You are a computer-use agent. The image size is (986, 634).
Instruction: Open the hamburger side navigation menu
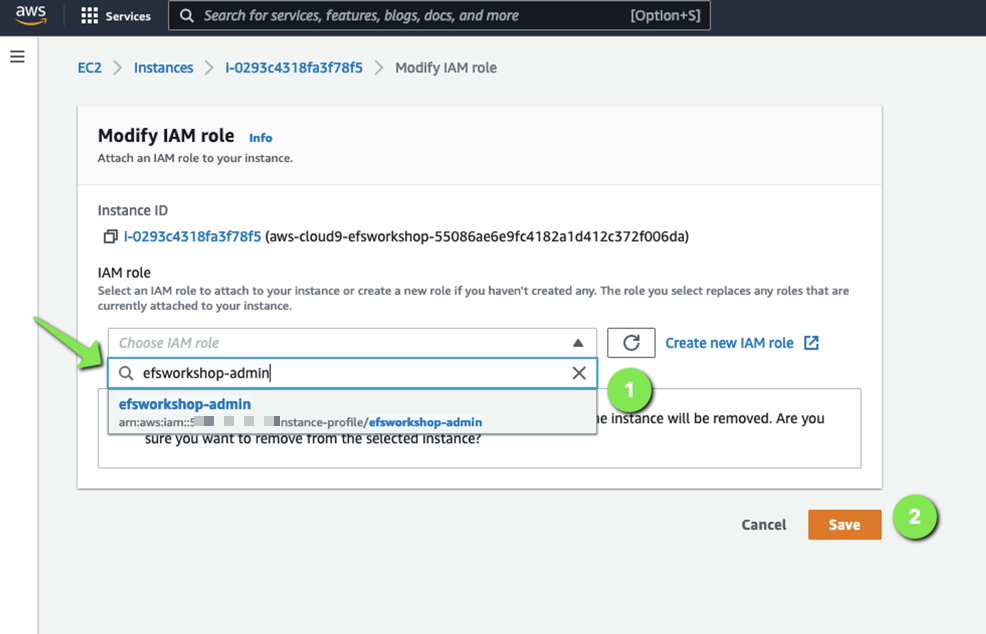coord(18,57)
